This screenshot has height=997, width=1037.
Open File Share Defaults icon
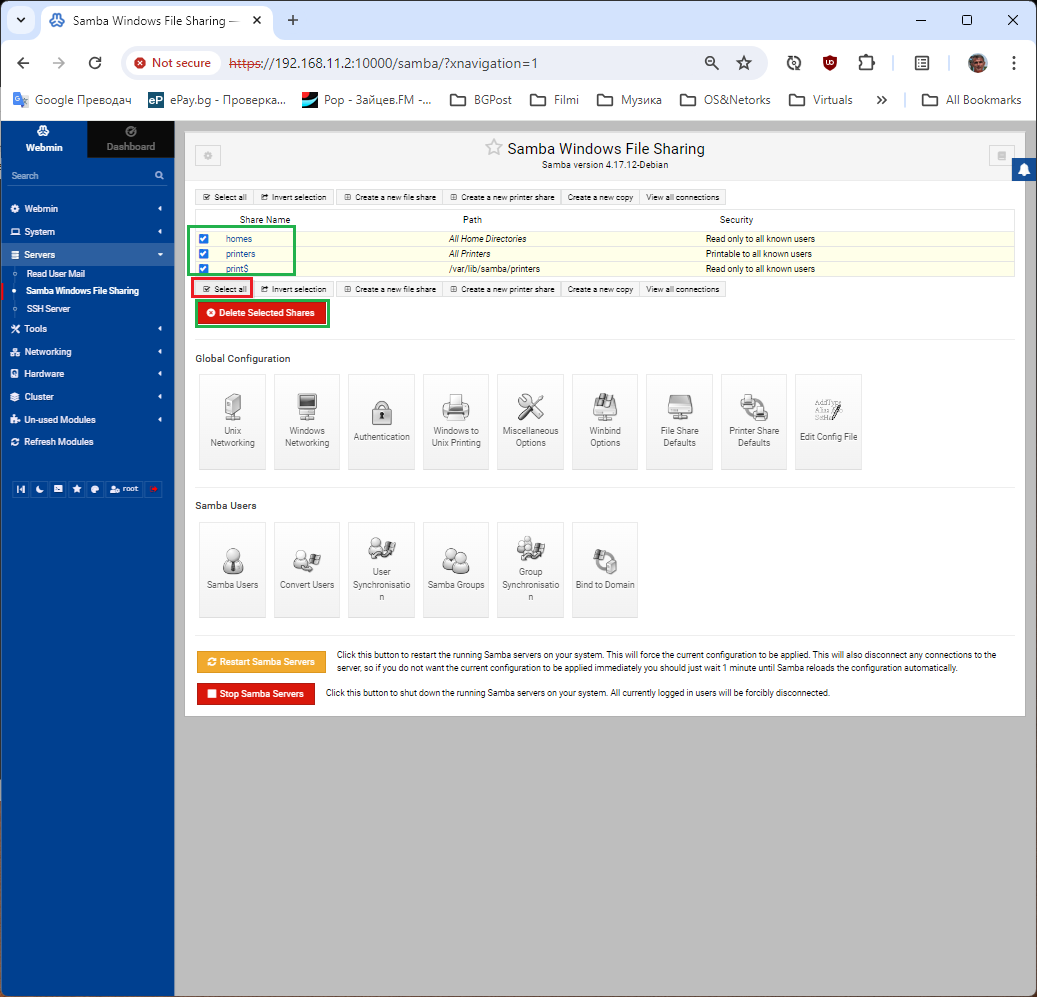tap(679, 421)
